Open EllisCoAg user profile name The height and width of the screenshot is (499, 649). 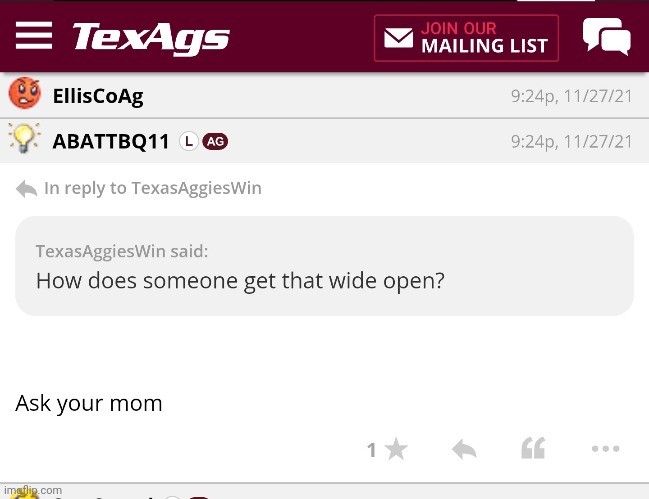coord(97,96)
